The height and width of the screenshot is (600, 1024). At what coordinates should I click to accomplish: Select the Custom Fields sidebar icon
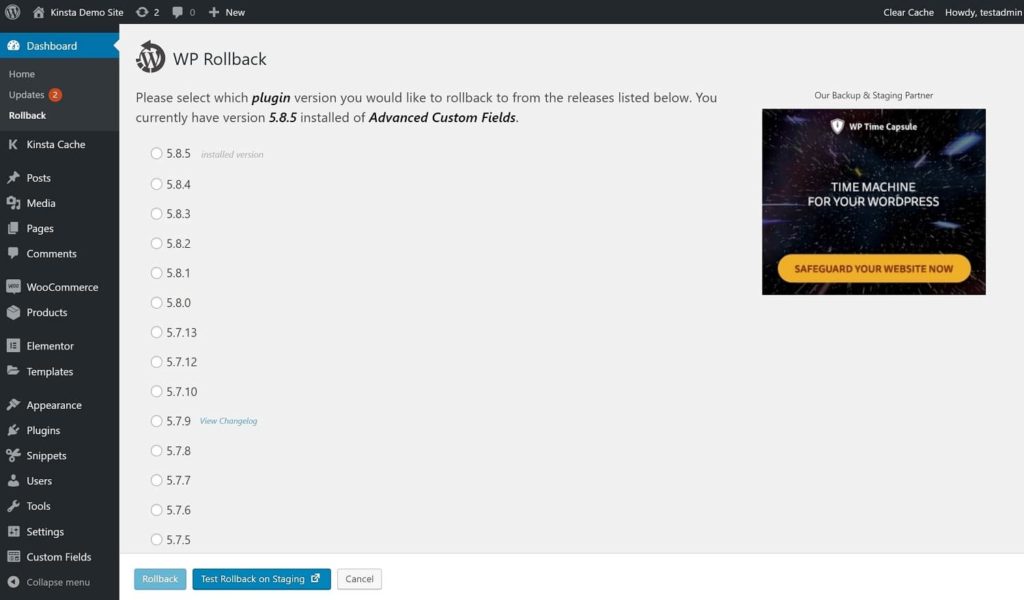pos(13,557)
